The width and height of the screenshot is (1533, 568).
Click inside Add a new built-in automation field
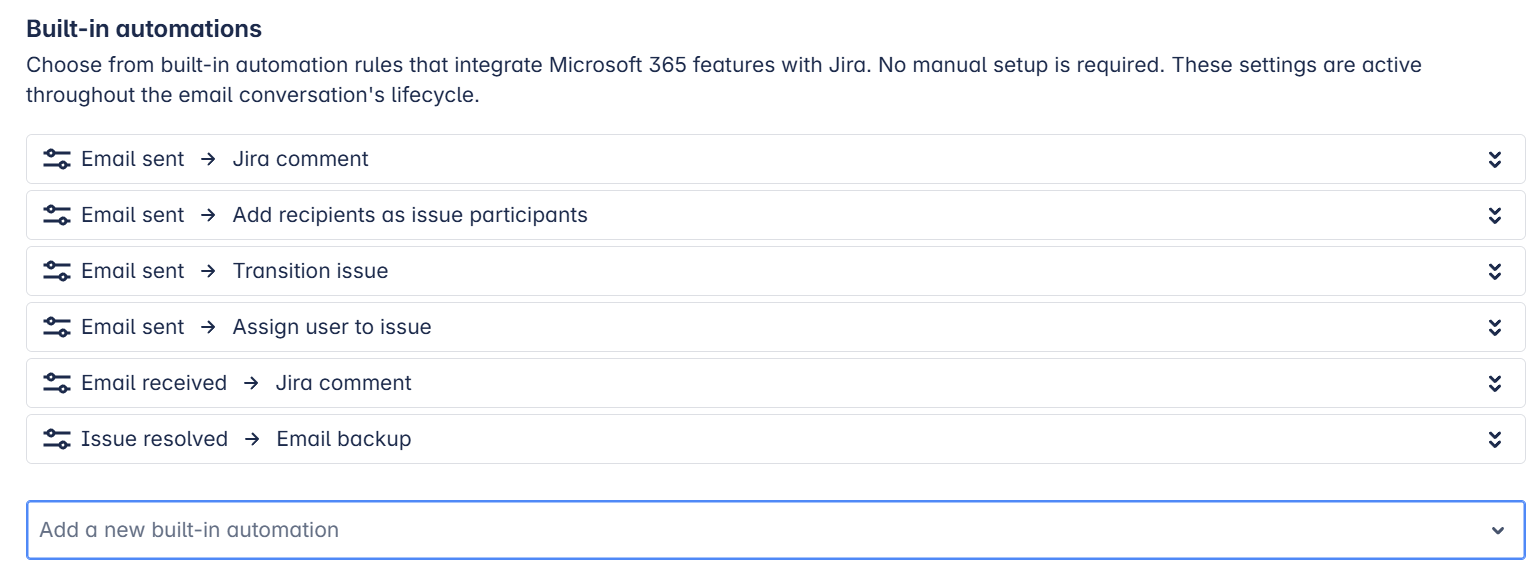tap(775, 530)
